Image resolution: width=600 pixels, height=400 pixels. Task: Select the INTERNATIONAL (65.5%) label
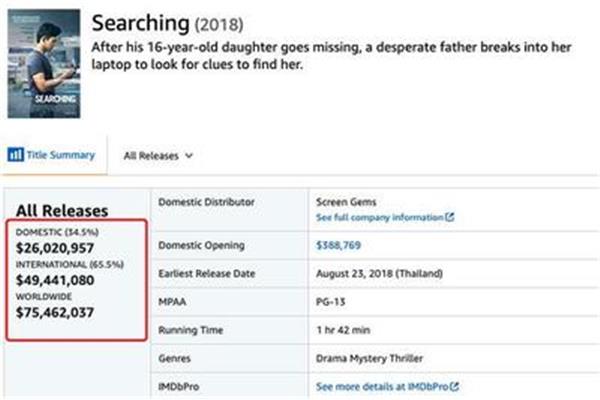coord(70,264)
